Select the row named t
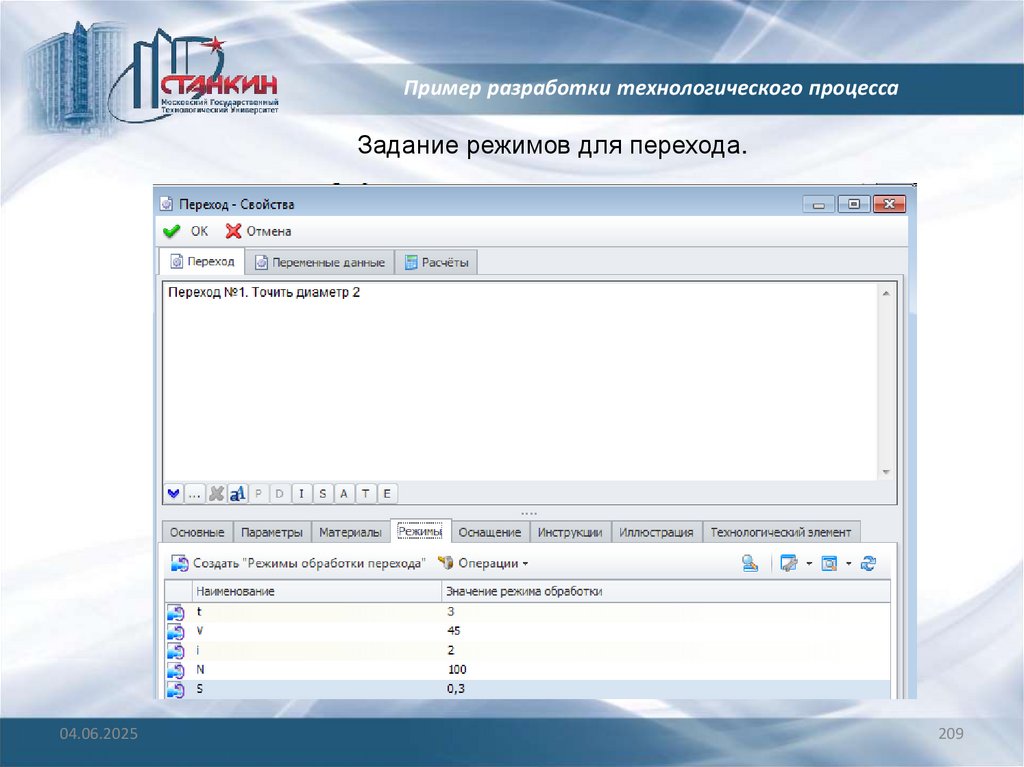Viewport: 1024px width, 767px height. pos(528,612)
